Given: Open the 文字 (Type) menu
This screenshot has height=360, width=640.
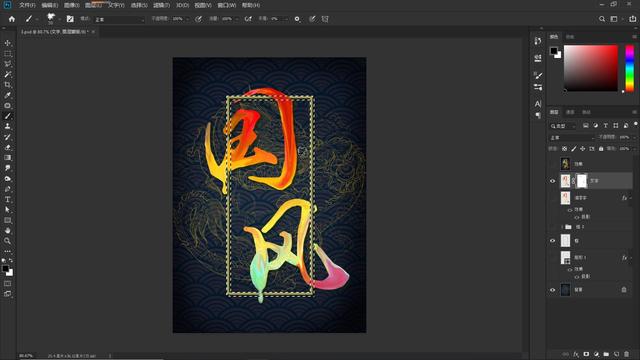Looking at the screenshot, I should click(x=116, y=5).
